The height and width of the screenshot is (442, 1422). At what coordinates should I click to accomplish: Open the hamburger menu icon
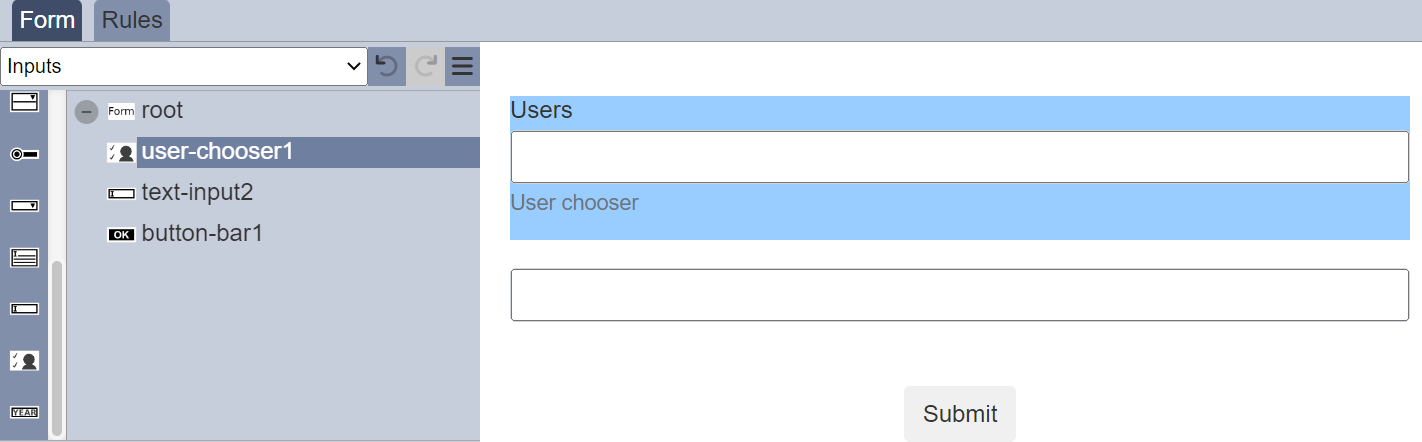[462, 67]
